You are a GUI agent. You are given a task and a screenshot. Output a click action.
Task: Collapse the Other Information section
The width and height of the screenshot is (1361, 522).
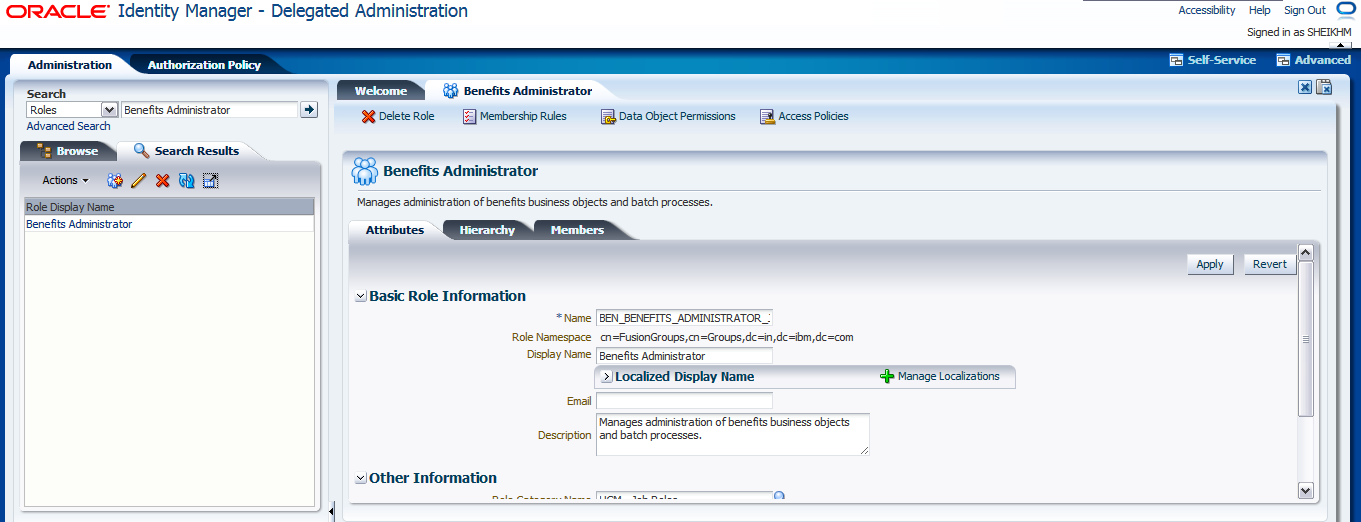pos(361,478)
